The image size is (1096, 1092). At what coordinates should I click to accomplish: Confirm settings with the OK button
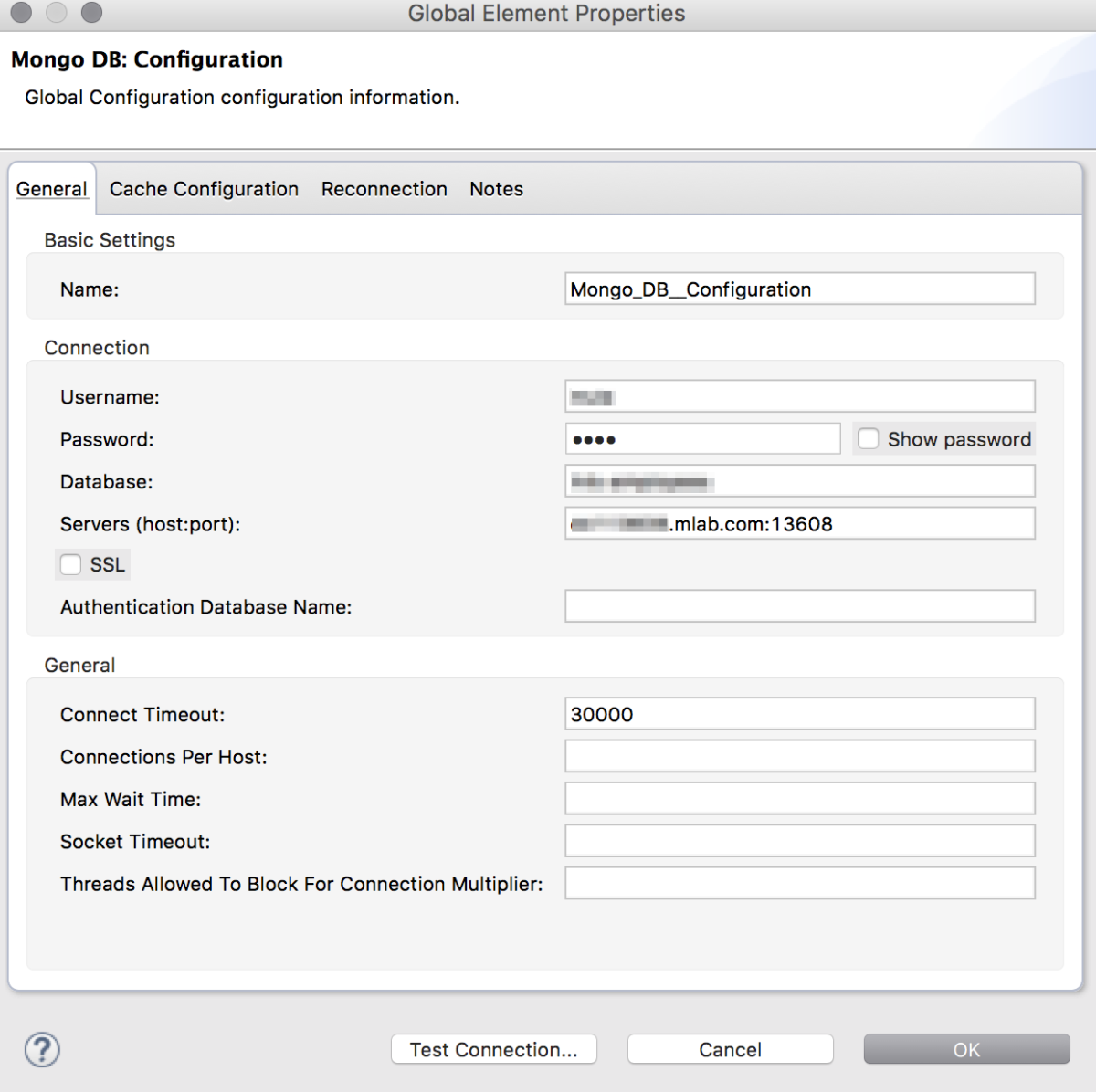pos(966,1049)
